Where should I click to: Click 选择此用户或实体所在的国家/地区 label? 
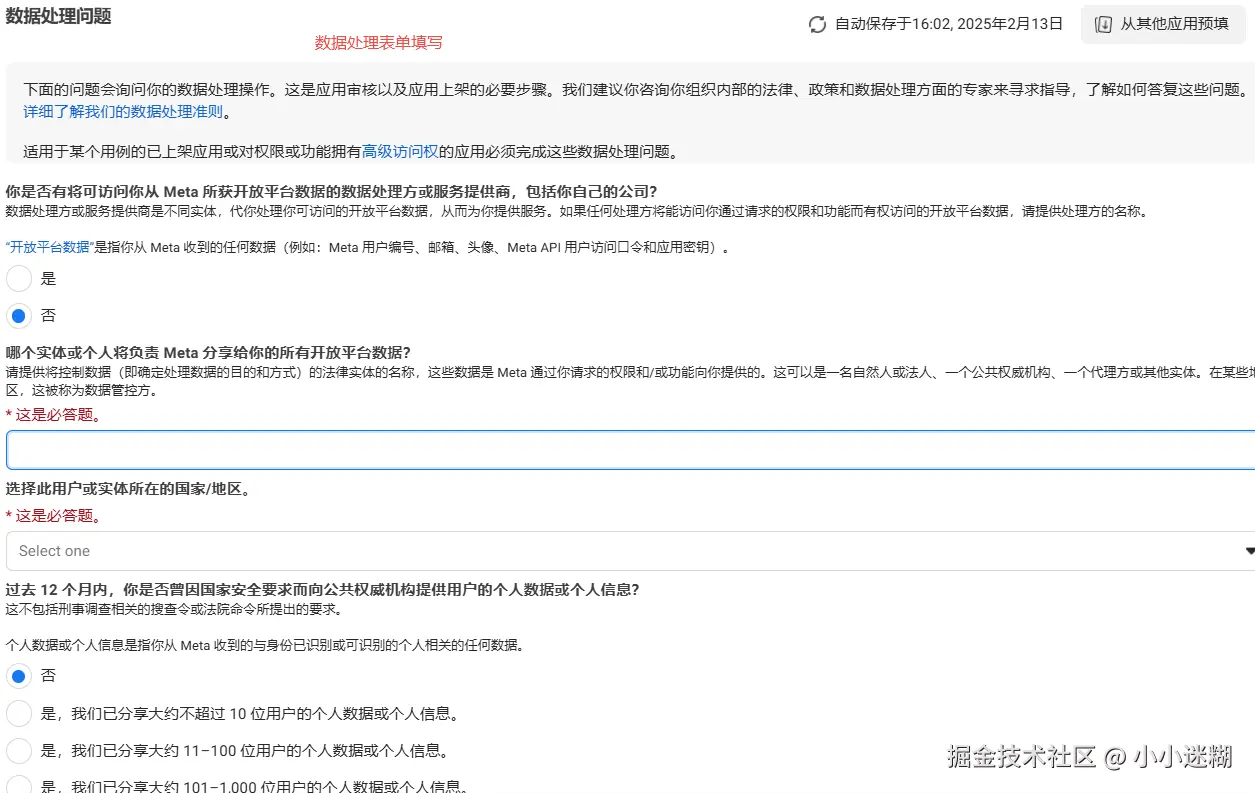128,489
